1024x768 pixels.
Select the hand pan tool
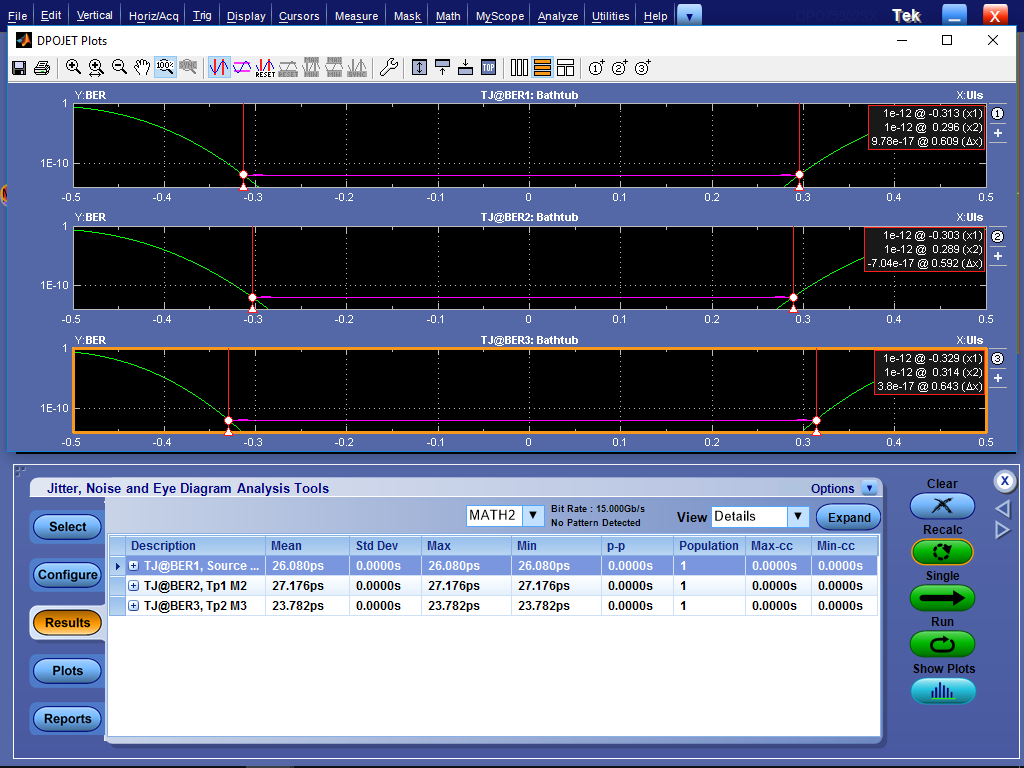click(x=142, y=67)
